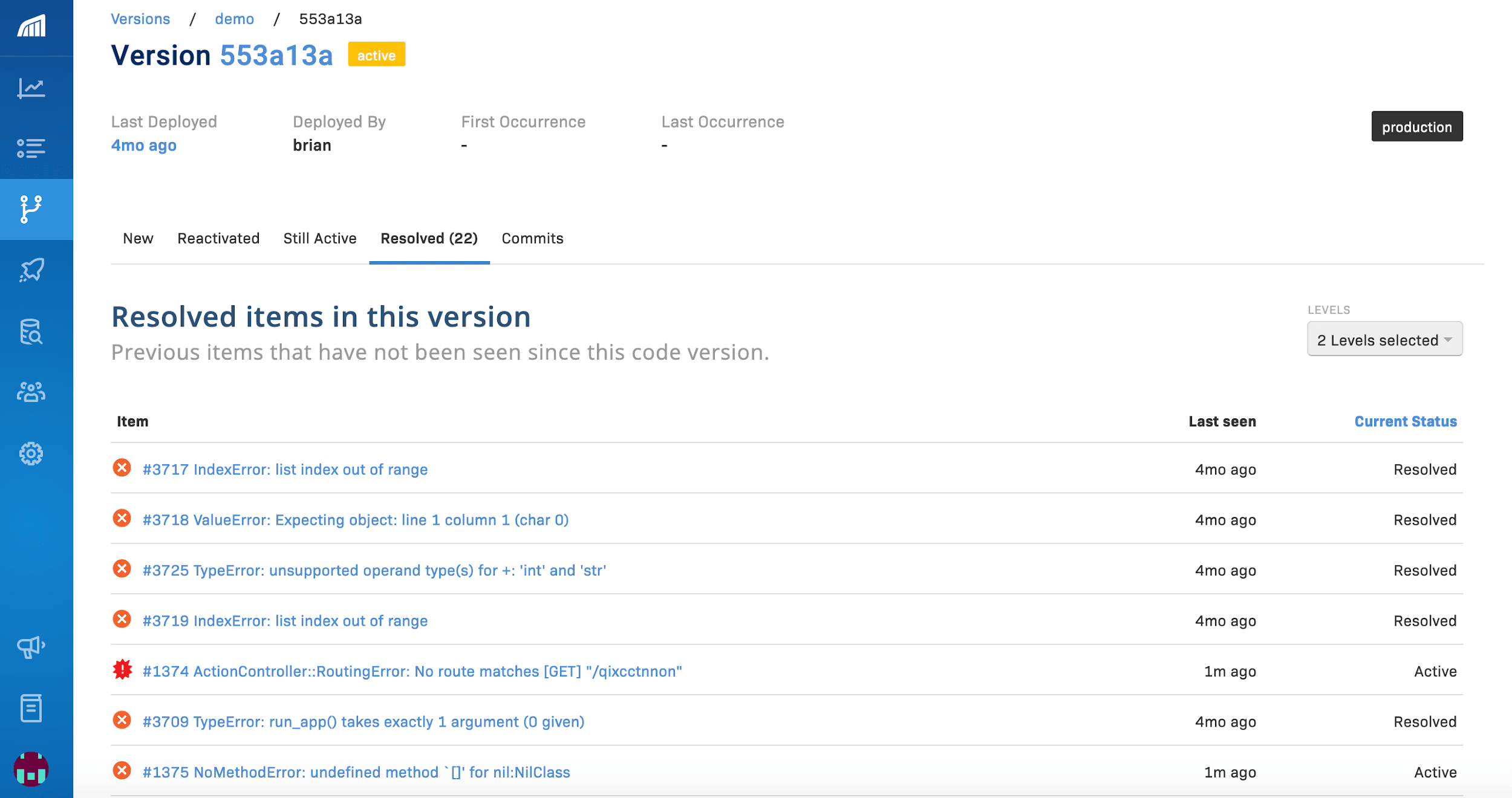Open #1374 ActionController RoutingError item
This screenshot has width=1512, height=798.
click(412, 671)
